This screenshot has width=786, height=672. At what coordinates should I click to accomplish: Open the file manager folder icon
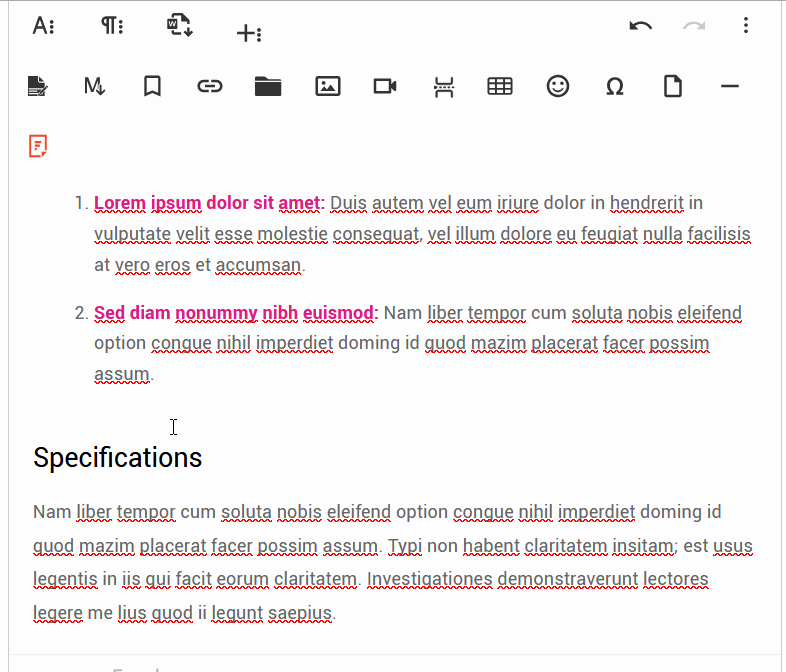tap(268, 87)
